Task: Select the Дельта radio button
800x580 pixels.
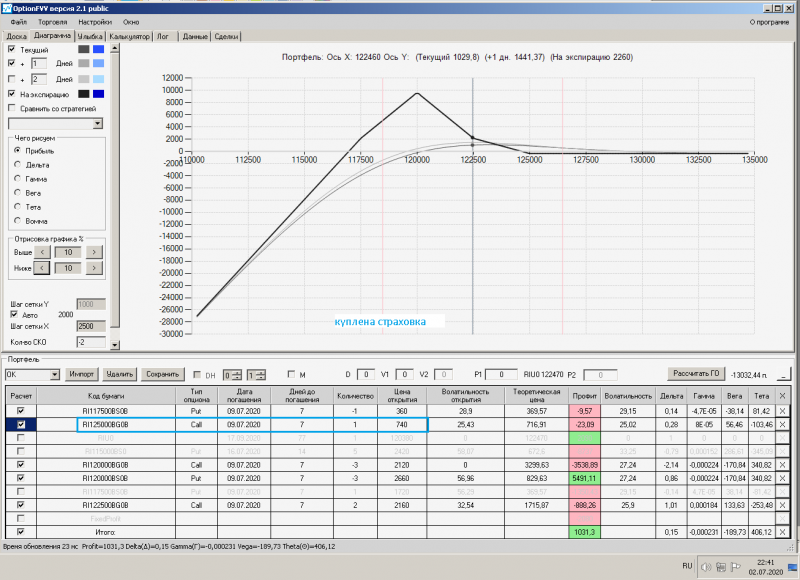Action: [x=18, y=165]
